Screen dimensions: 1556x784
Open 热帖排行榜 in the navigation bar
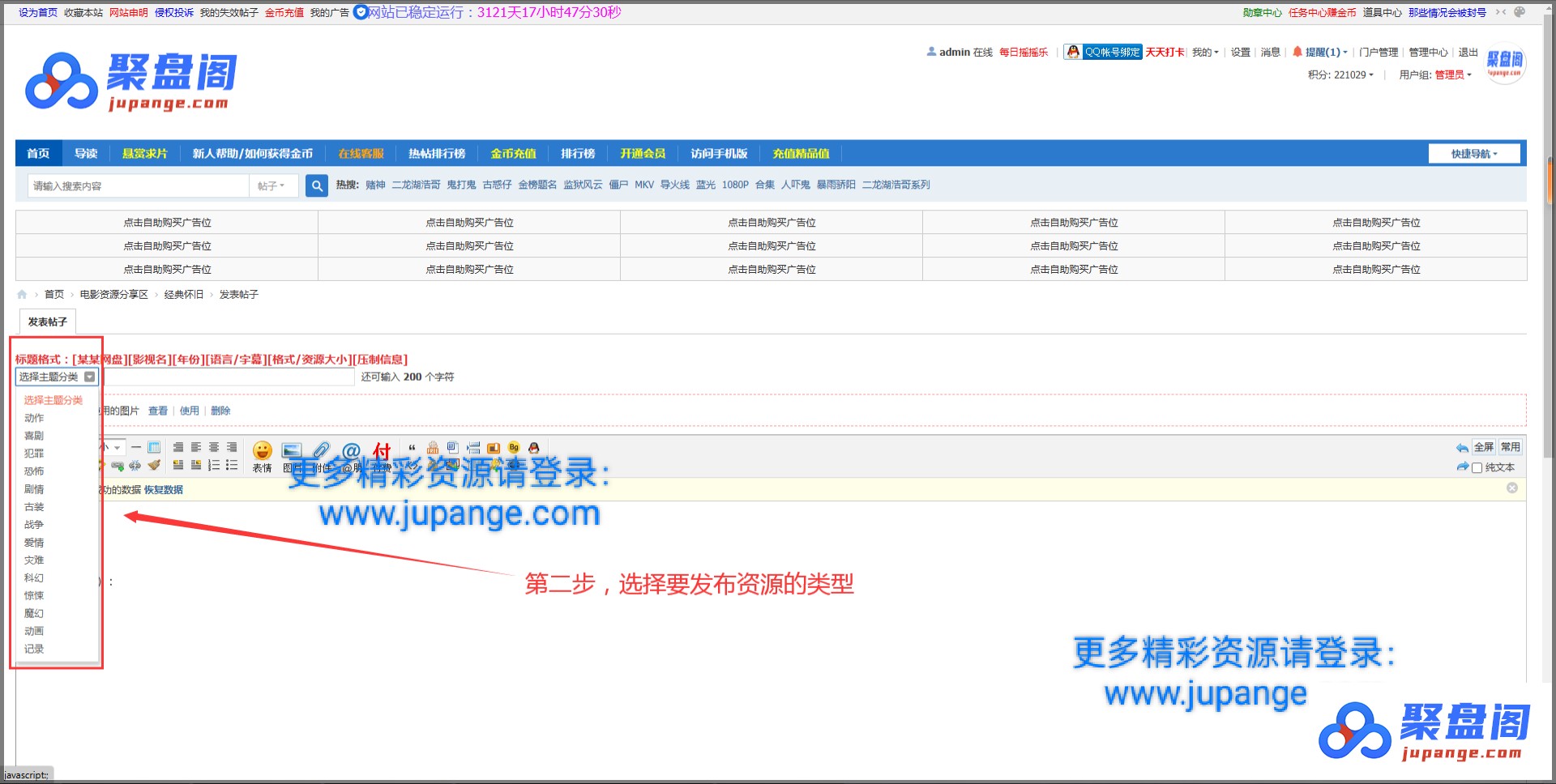click(437, 153)
